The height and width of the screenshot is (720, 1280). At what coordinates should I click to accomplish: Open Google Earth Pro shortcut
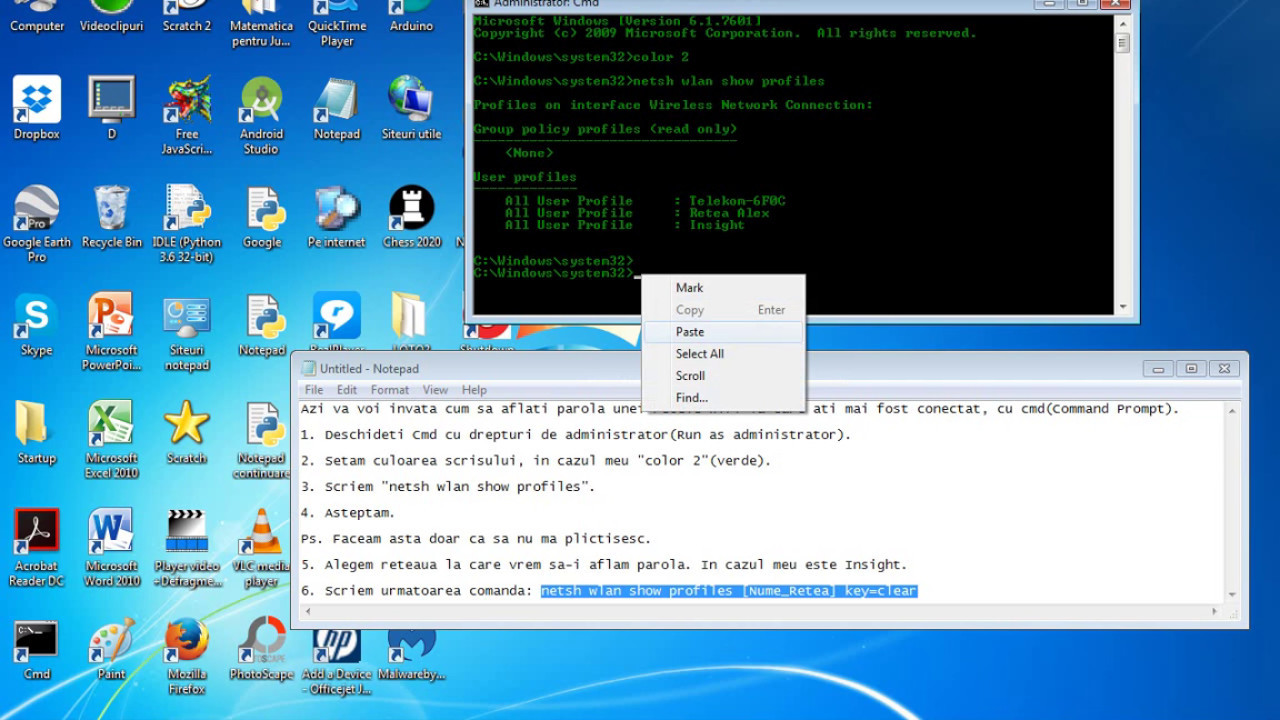[x=37, y=223]
